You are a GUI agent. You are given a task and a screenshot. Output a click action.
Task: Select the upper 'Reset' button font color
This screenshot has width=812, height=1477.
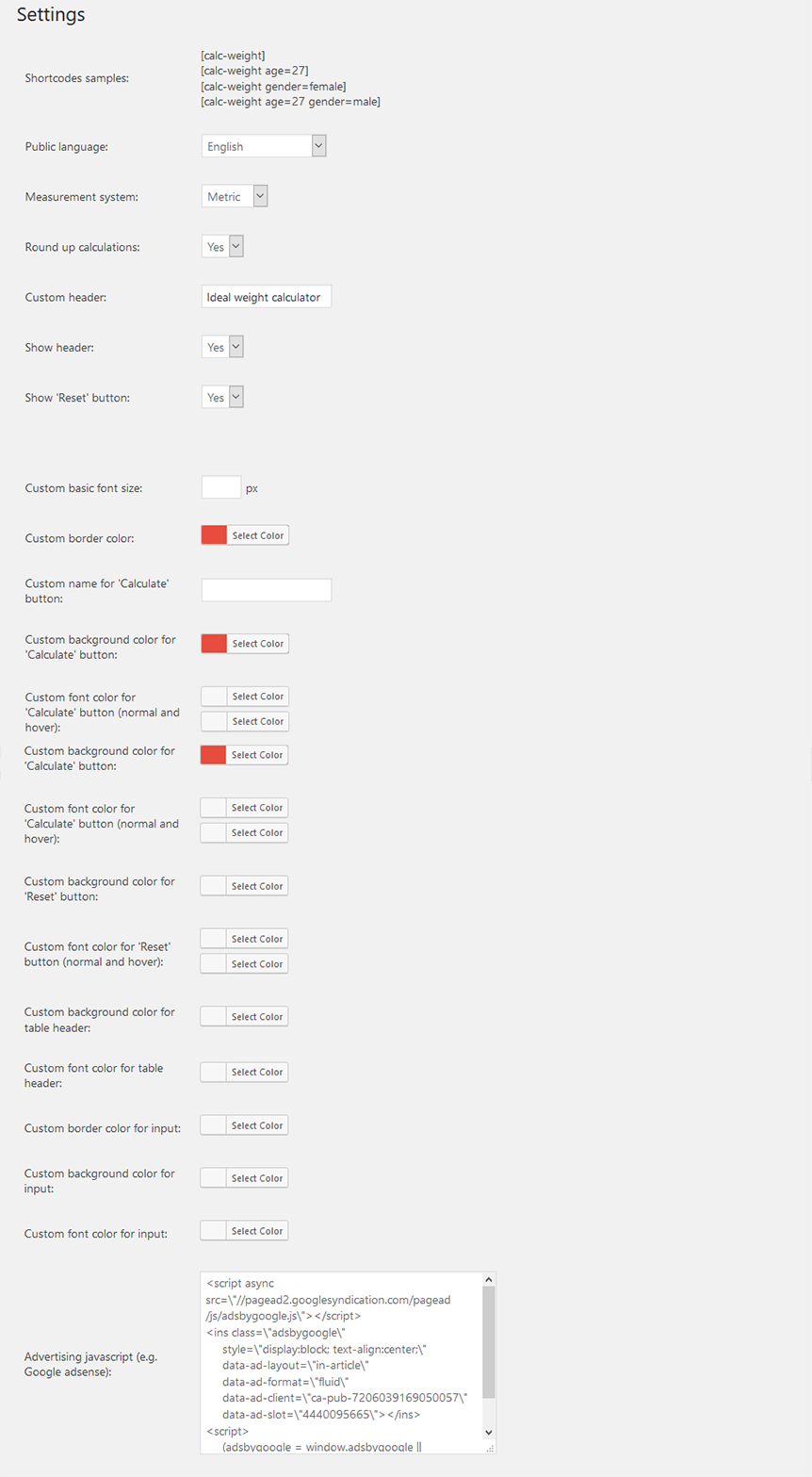tap(256, 939)
